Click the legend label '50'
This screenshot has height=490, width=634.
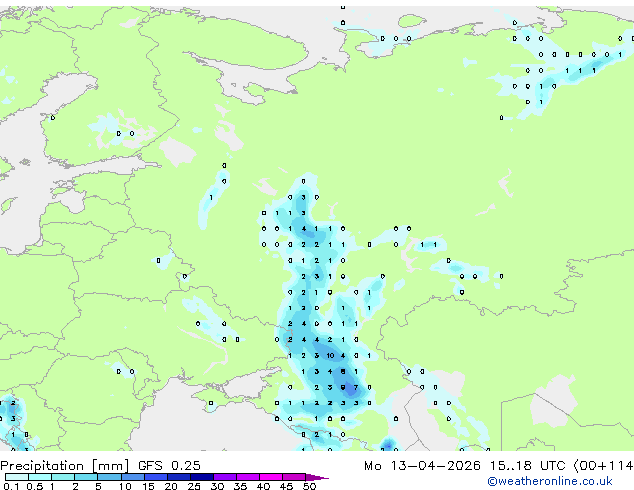point(309,486)
